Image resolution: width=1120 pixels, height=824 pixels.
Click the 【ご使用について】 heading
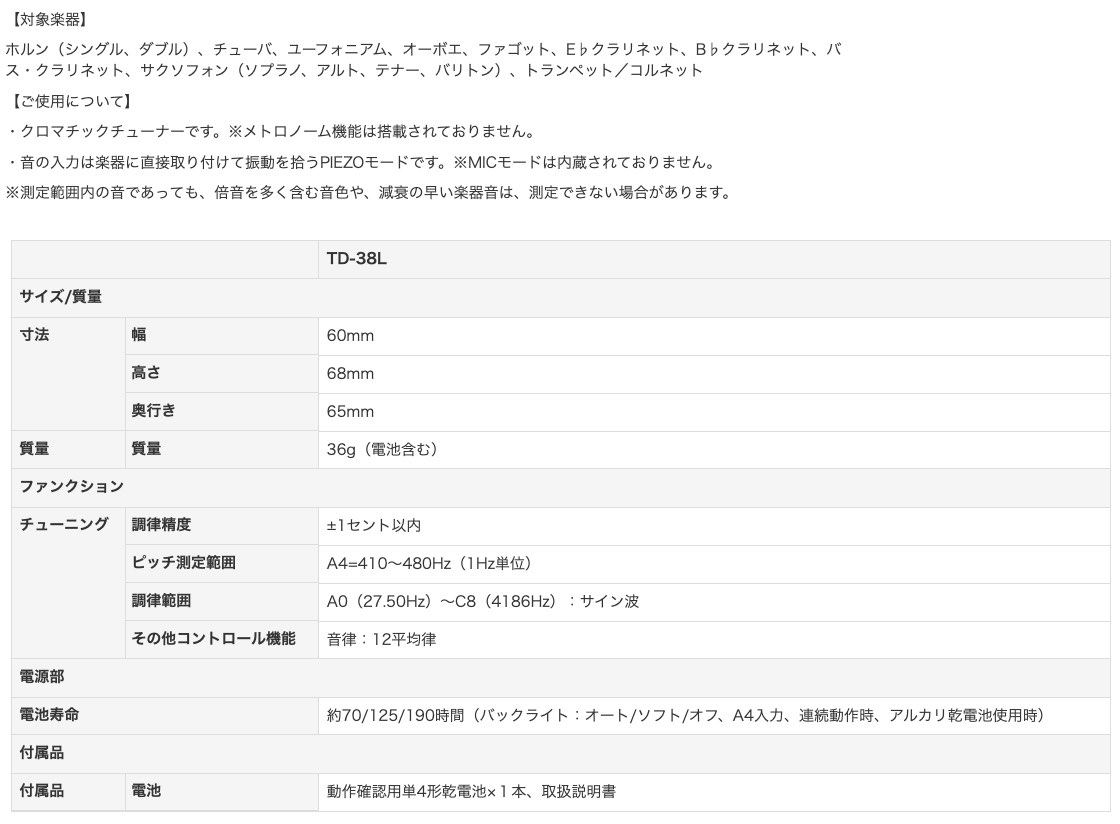click(70, 101)
